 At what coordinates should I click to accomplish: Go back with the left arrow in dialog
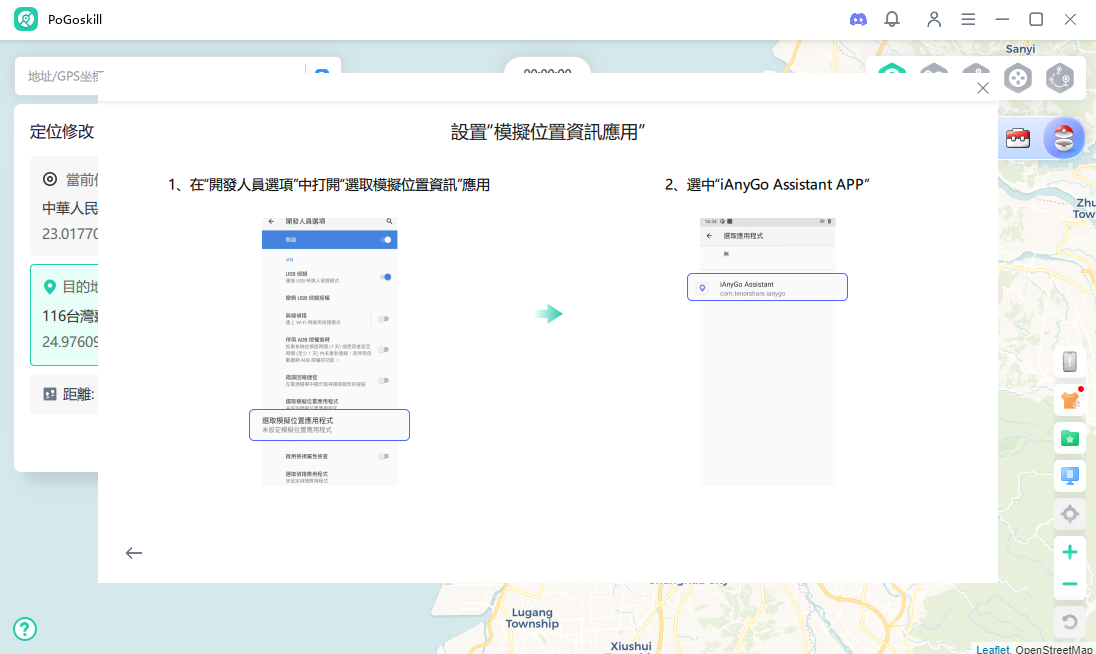point(134,553)
